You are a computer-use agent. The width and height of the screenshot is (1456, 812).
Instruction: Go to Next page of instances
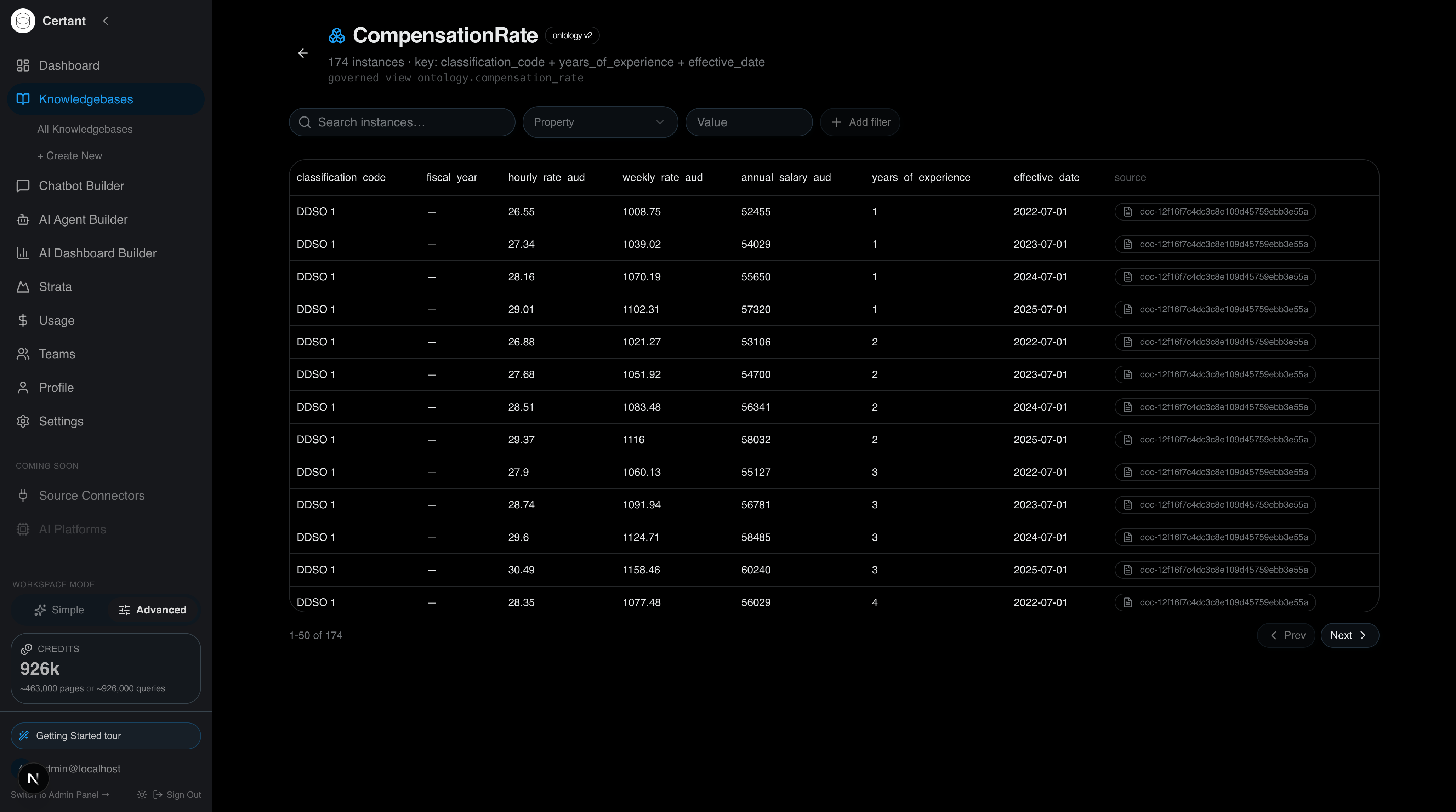pyautogui.click(x=1349, y=635)
